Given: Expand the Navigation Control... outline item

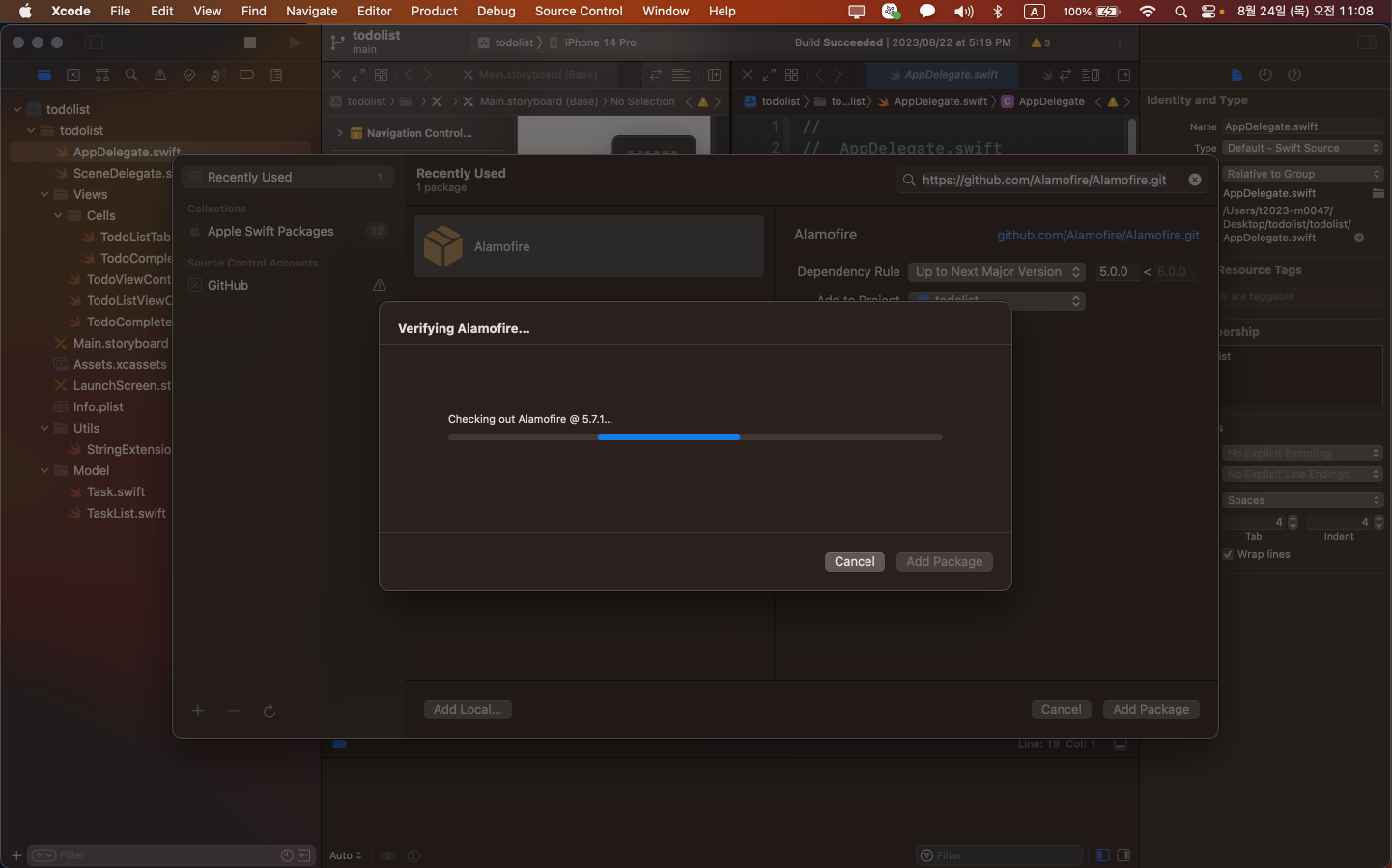Looking at the screenshot, I should (x=339, y=133).
